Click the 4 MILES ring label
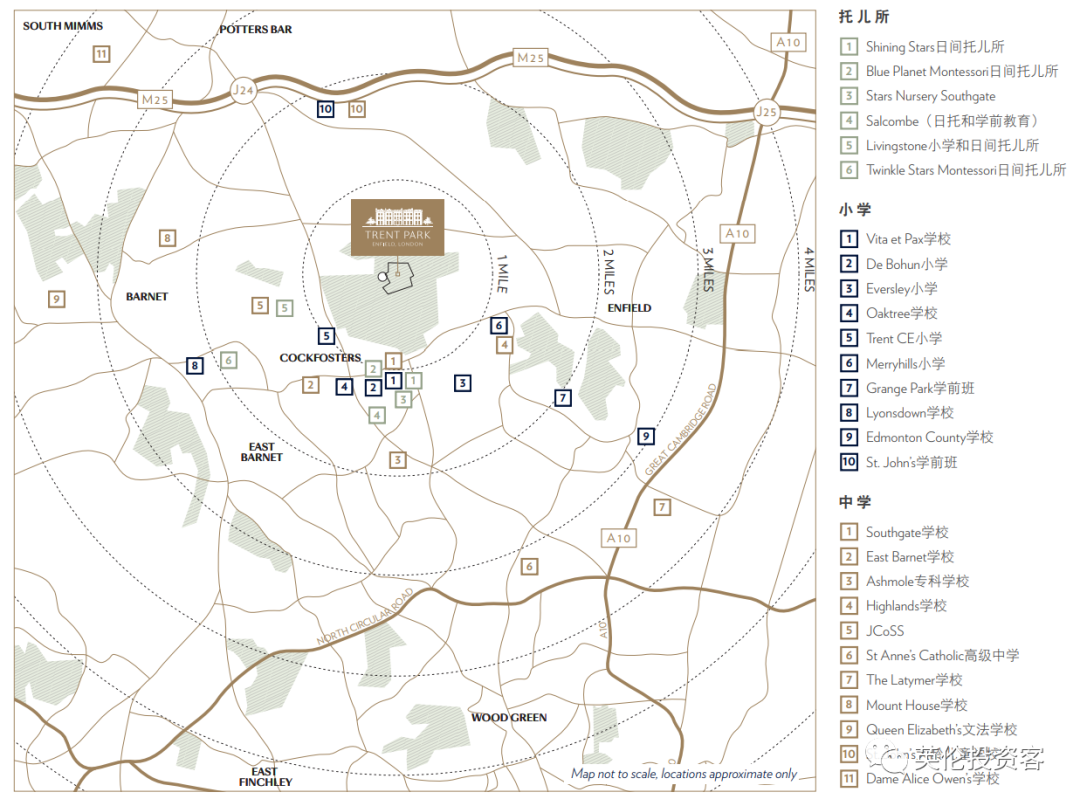 (809, 269)
